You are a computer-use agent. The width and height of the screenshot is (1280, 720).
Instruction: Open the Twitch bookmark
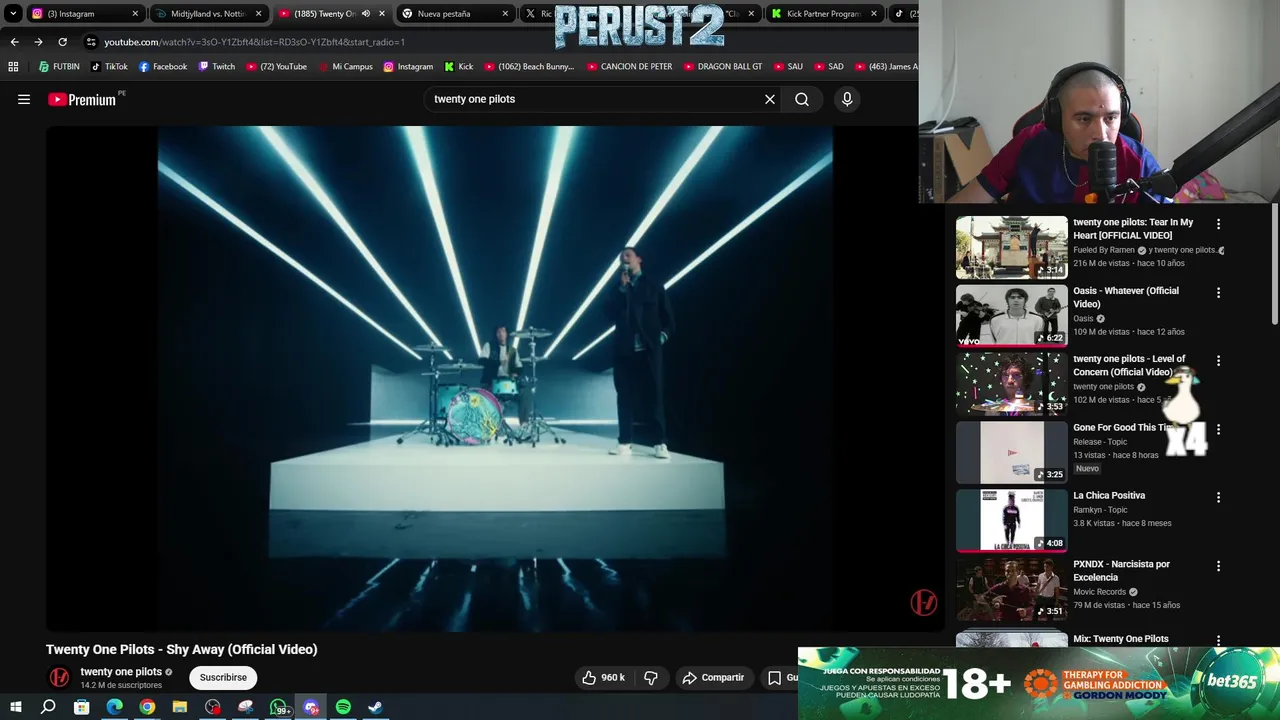click(216, 67)
